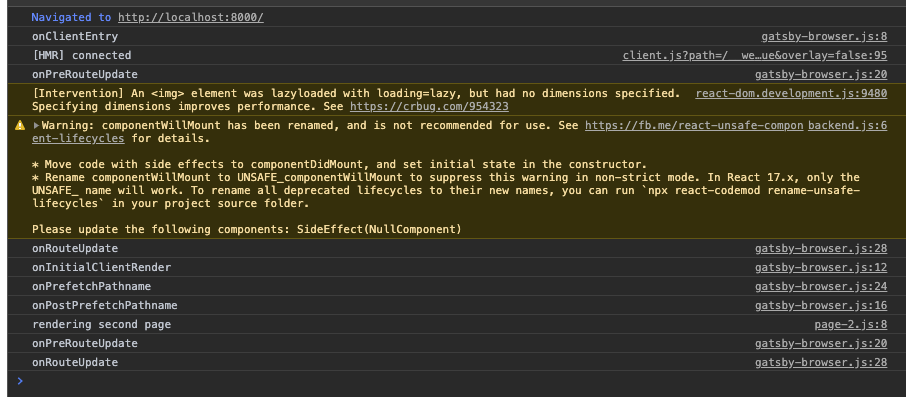
Task: Open gatsby-browser.js:8 source for onClientEntry
Action: click(x=824, y=36)
